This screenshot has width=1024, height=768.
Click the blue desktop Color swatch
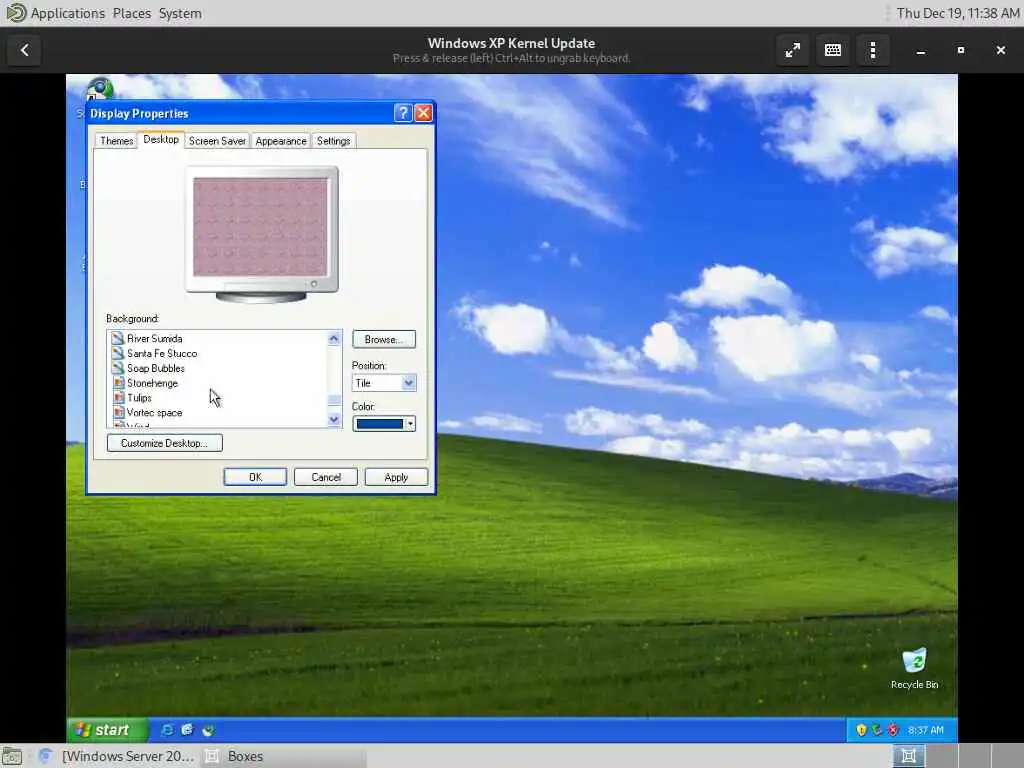coord(379,424)
